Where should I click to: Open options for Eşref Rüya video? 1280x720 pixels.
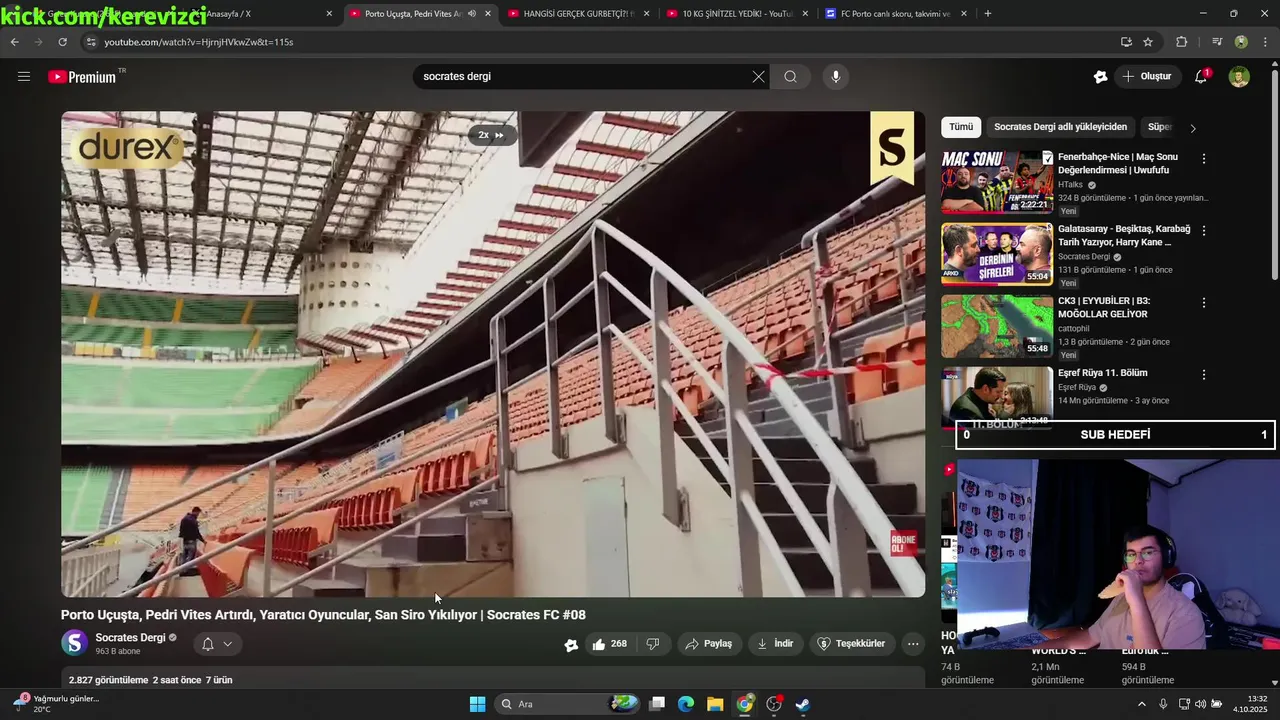(1204, 375)
